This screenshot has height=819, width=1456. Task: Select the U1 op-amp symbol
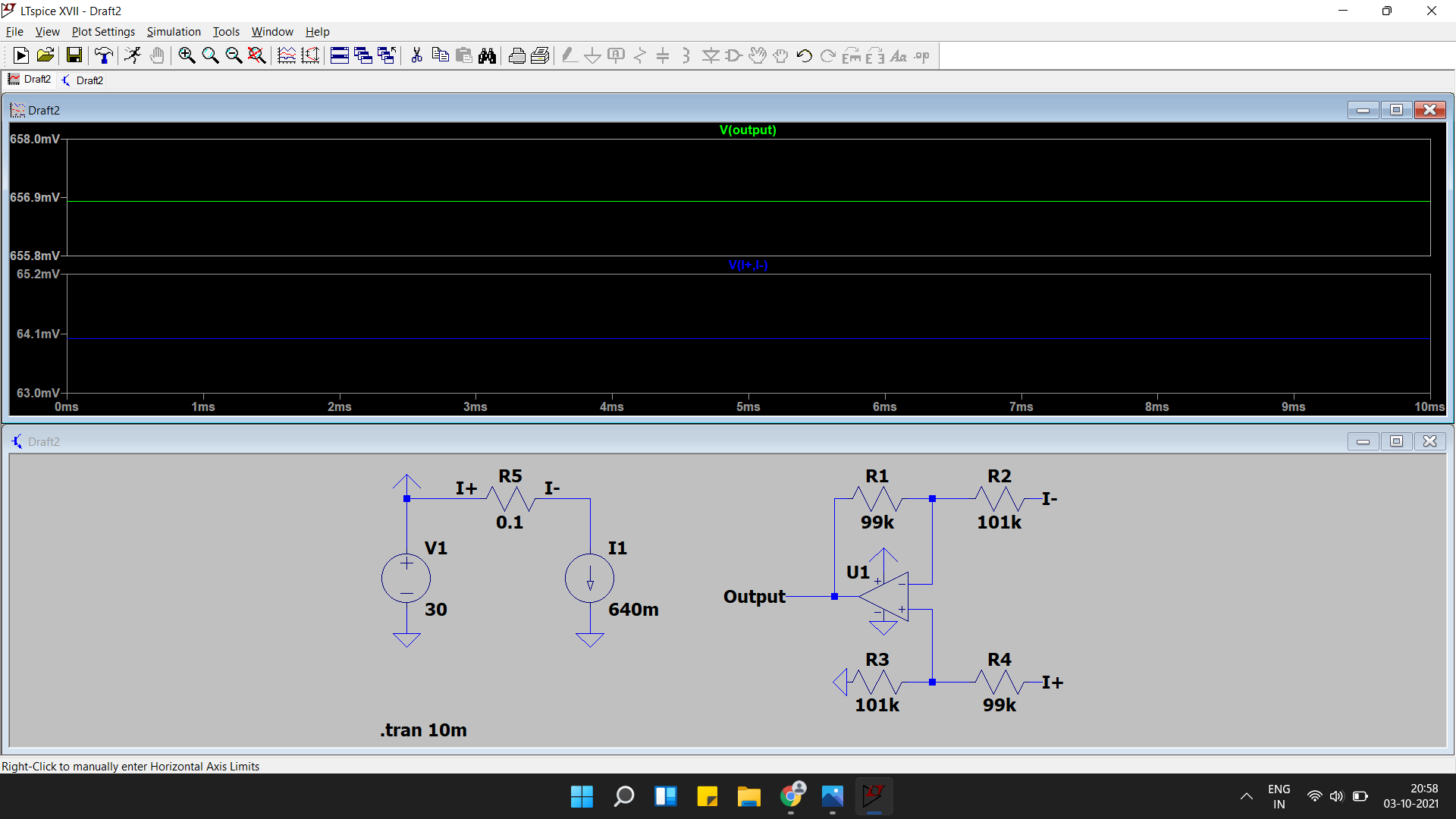[x=883, y=596]
